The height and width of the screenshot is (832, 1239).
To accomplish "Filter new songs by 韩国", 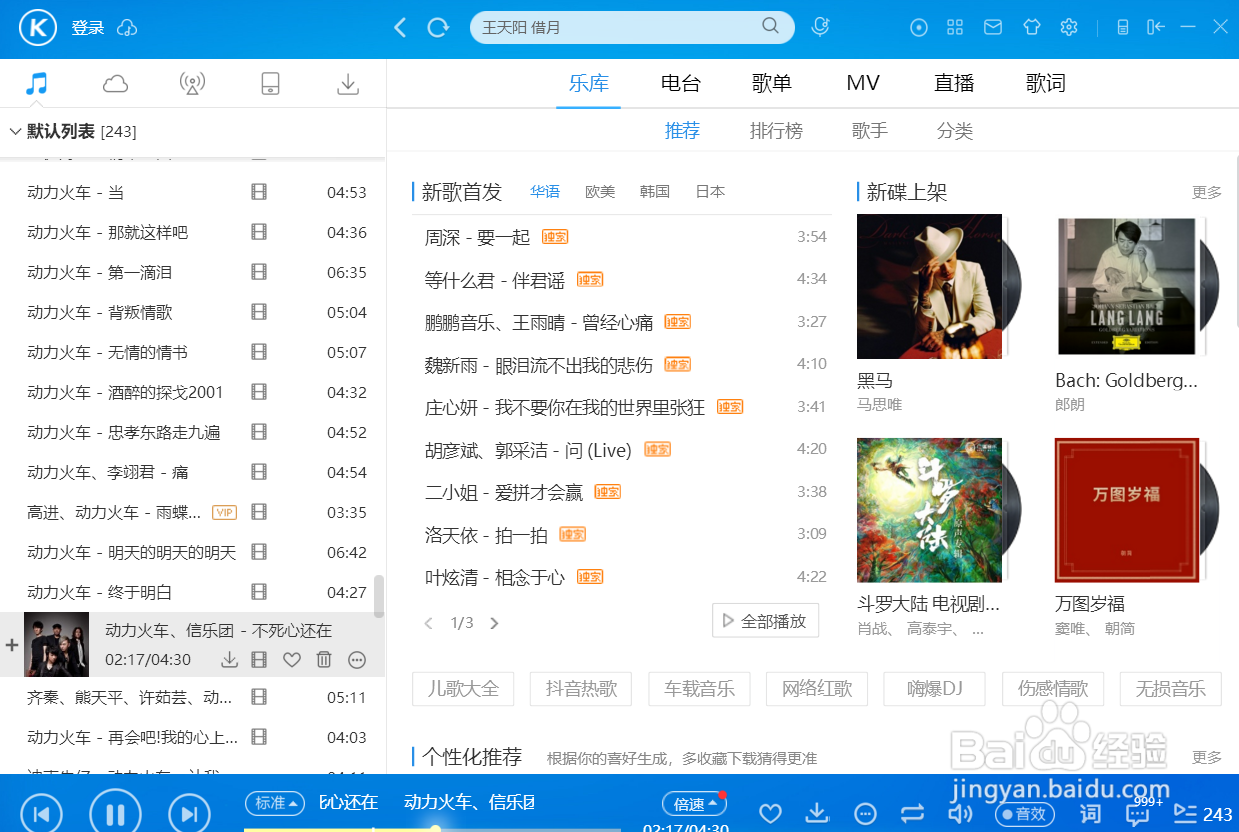I will tap(655, 192).
